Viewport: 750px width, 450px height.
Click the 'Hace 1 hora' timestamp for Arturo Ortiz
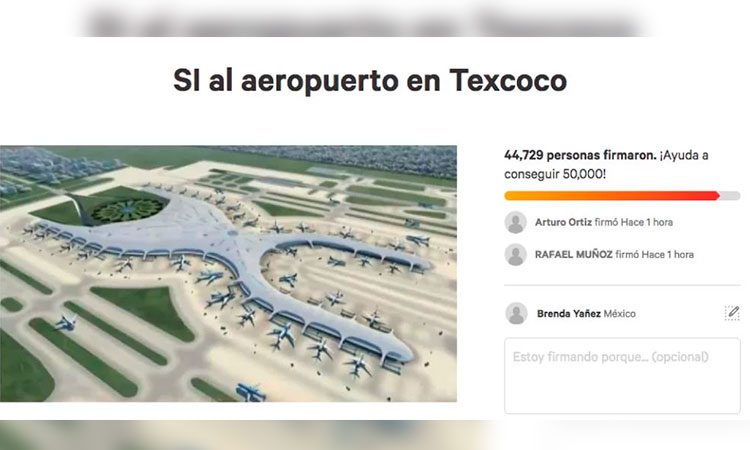(x=647, y=222)
